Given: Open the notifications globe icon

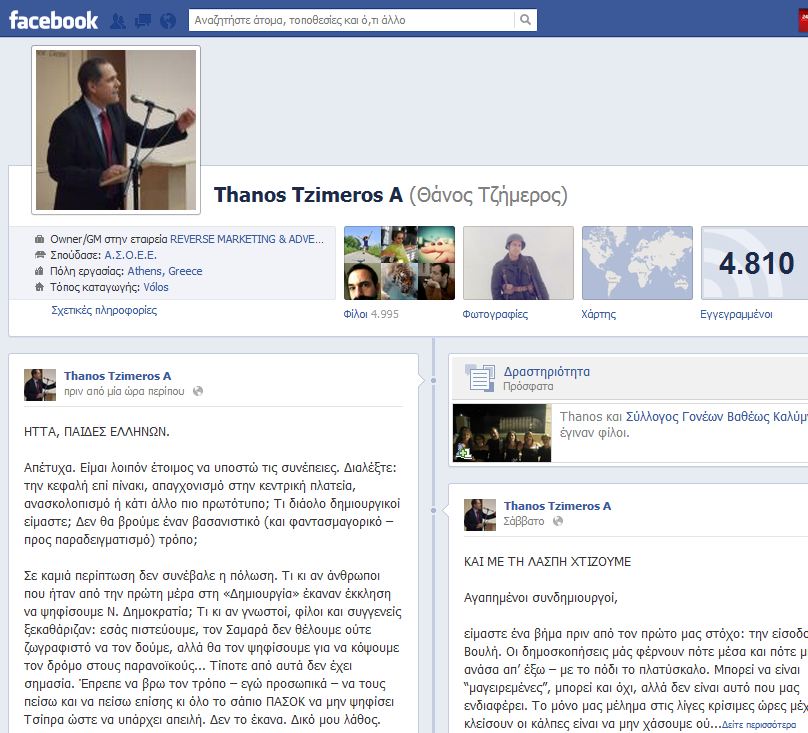Looking at the screenshot, I should (x=167, y=20).
